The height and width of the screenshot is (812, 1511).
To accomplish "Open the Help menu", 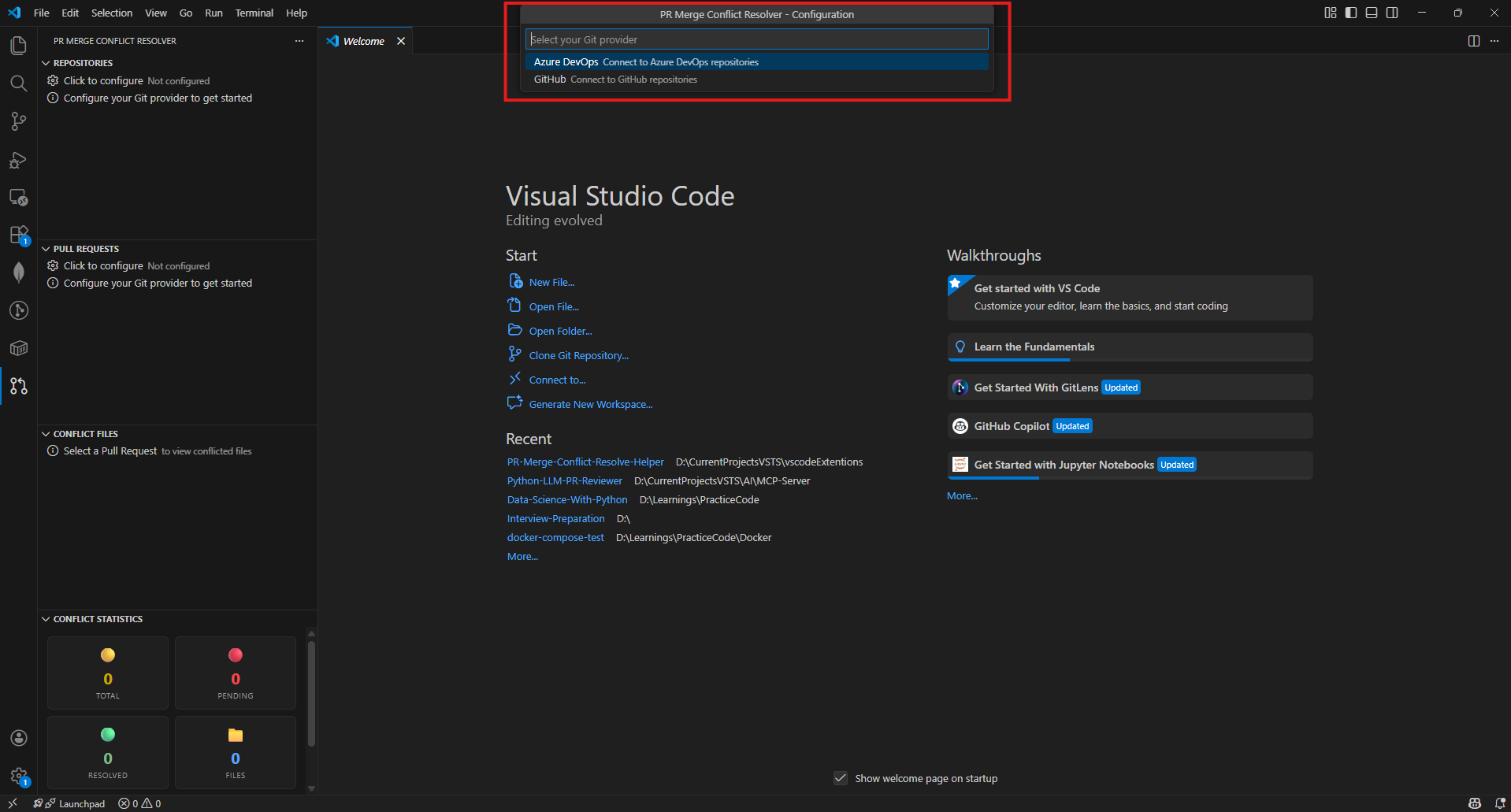I will click(x=296, y=13).
